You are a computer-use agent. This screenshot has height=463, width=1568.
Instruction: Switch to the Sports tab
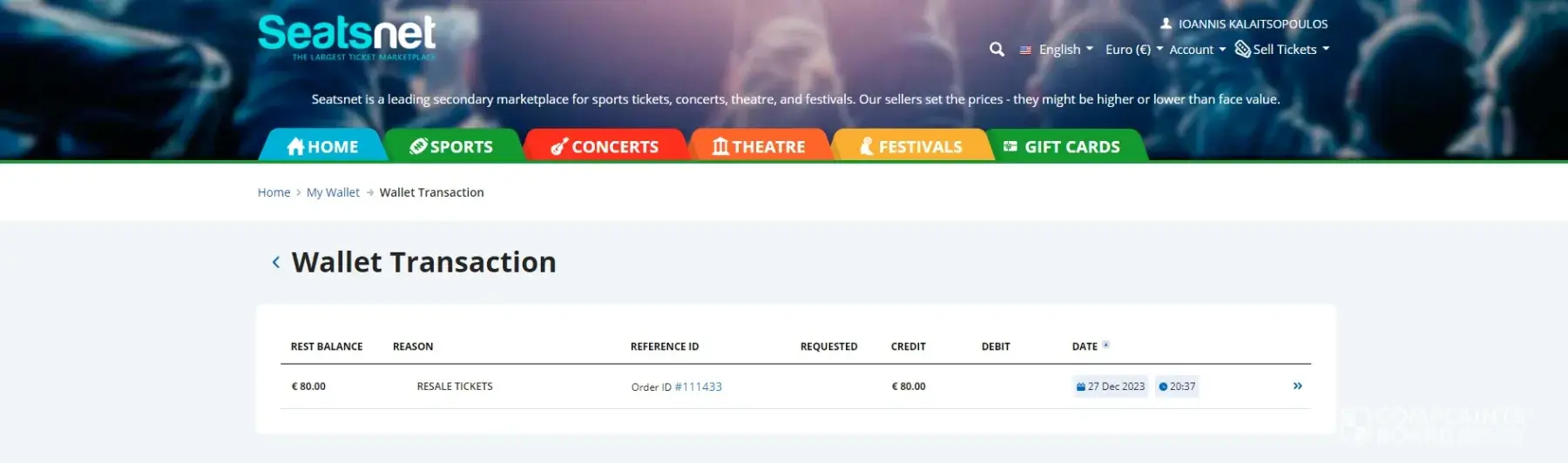(x=452, y=146)
